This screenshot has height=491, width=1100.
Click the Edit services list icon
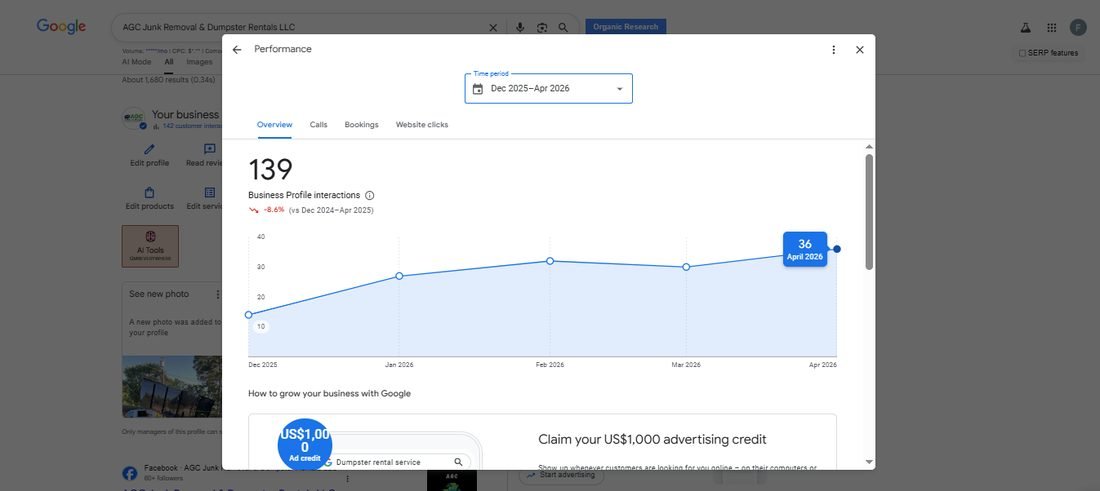point(210,192)
